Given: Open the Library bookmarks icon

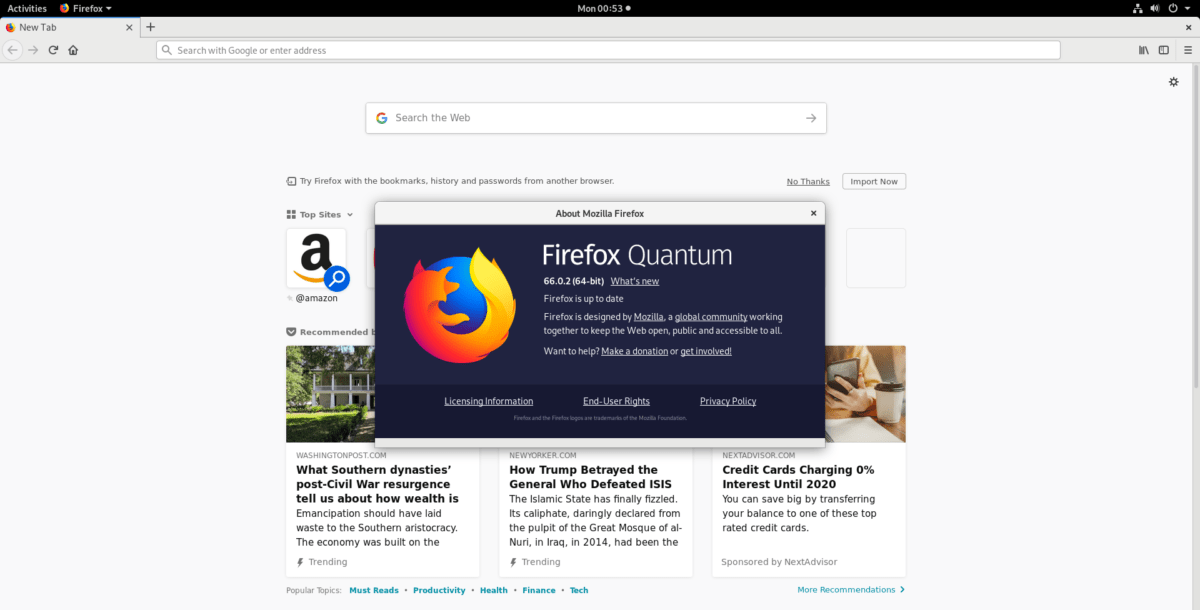Looking at the screenshot, I should coord(1143,50).
